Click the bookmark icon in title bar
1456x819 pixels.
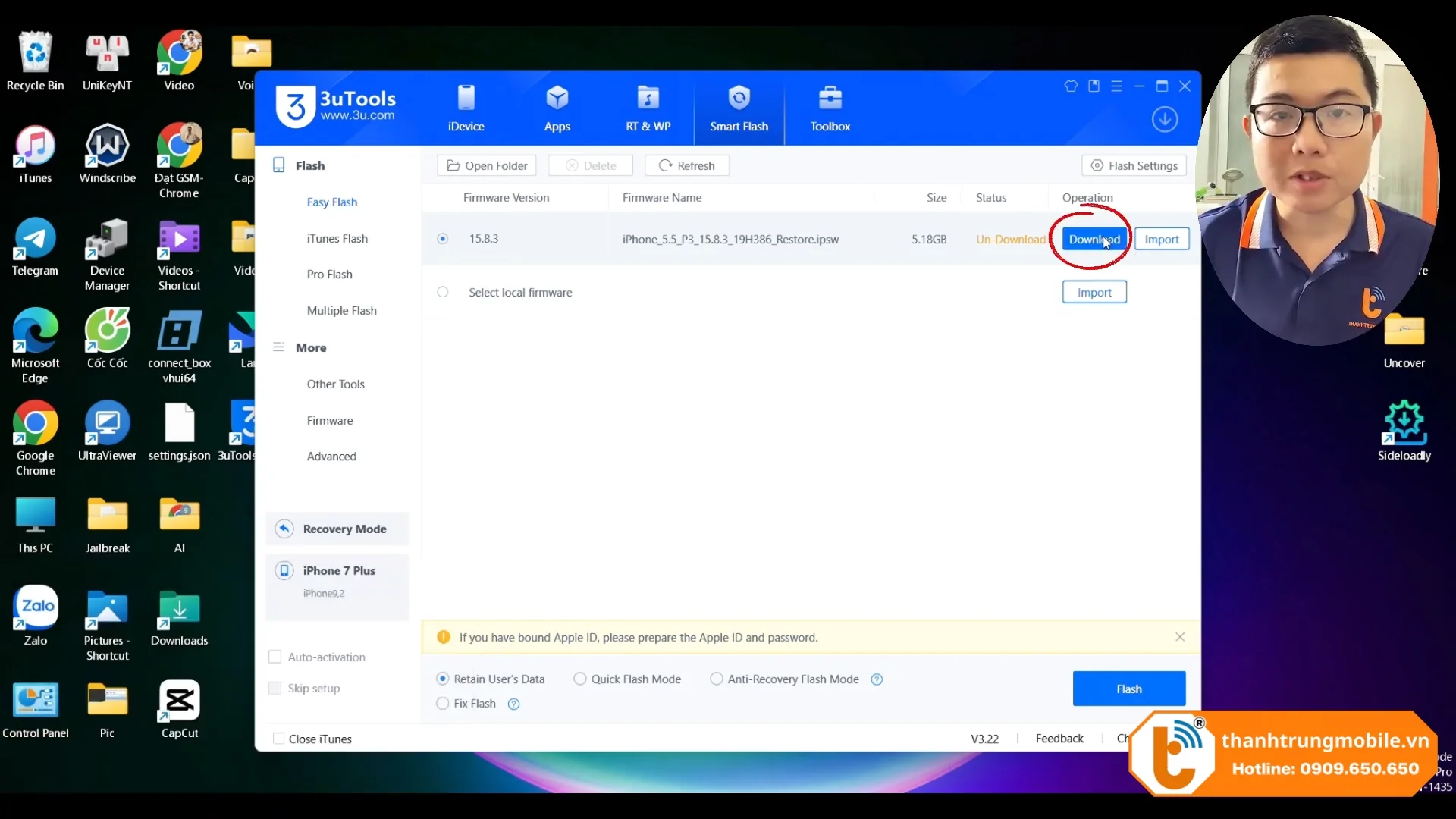pos(1094,86)
